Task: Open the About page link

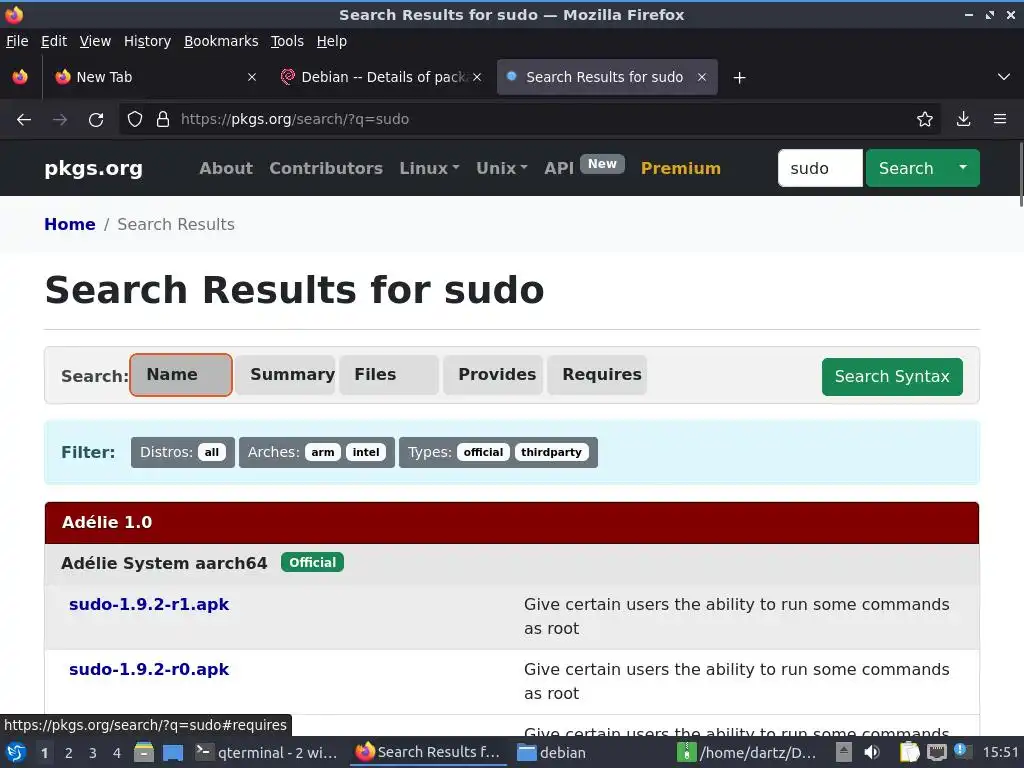Action: point(226,168)
